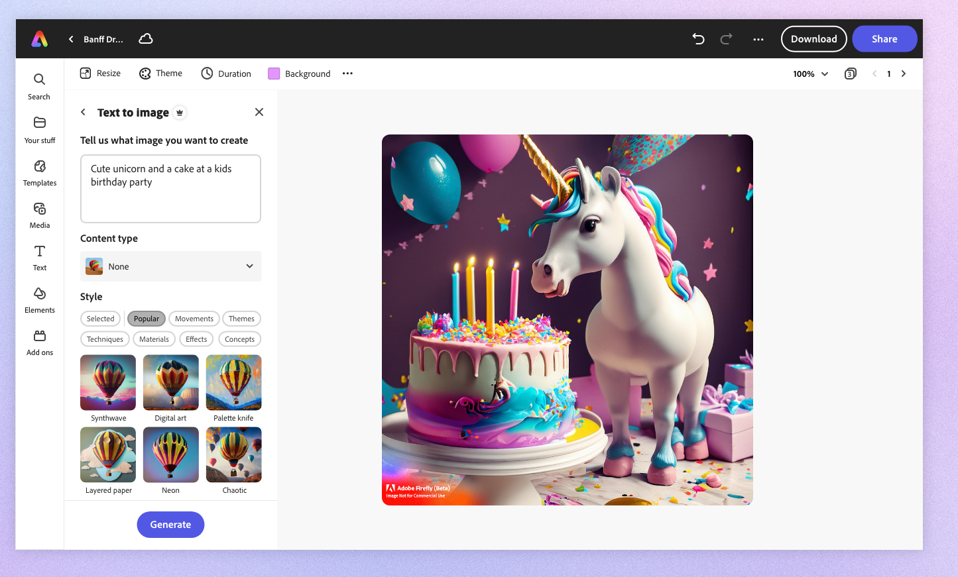Open the Search sidebar panel
Screen dimensions: 958x577
[39, 86]
